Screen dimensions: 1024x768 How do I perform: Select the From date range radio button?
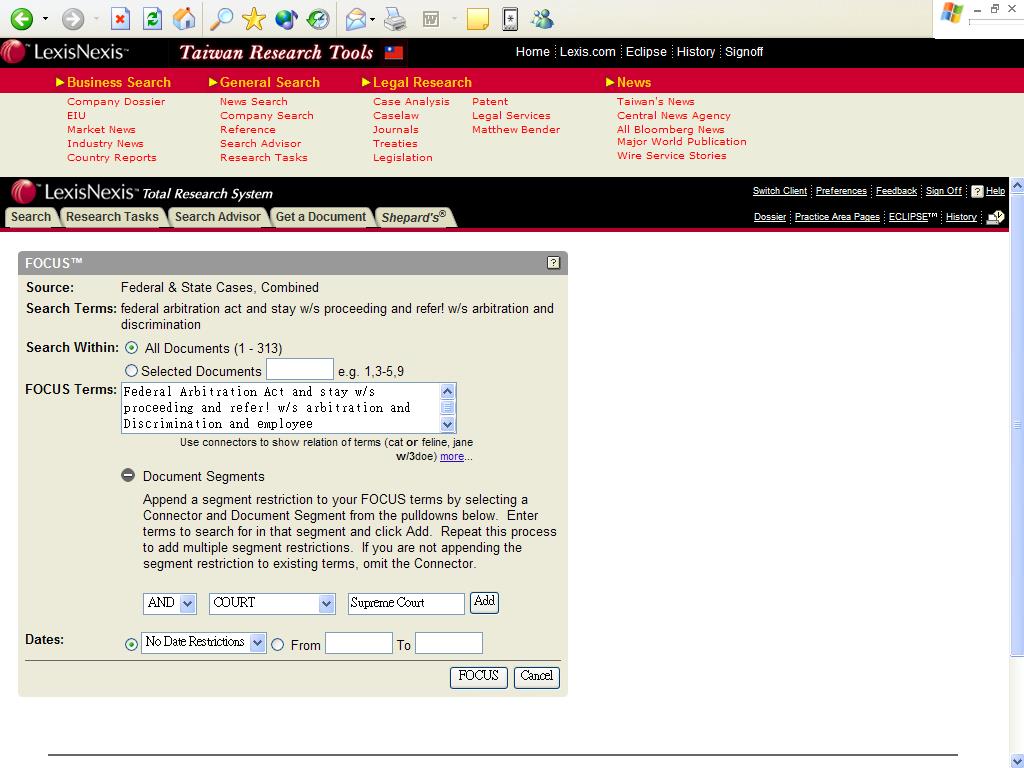coord(278,645)
